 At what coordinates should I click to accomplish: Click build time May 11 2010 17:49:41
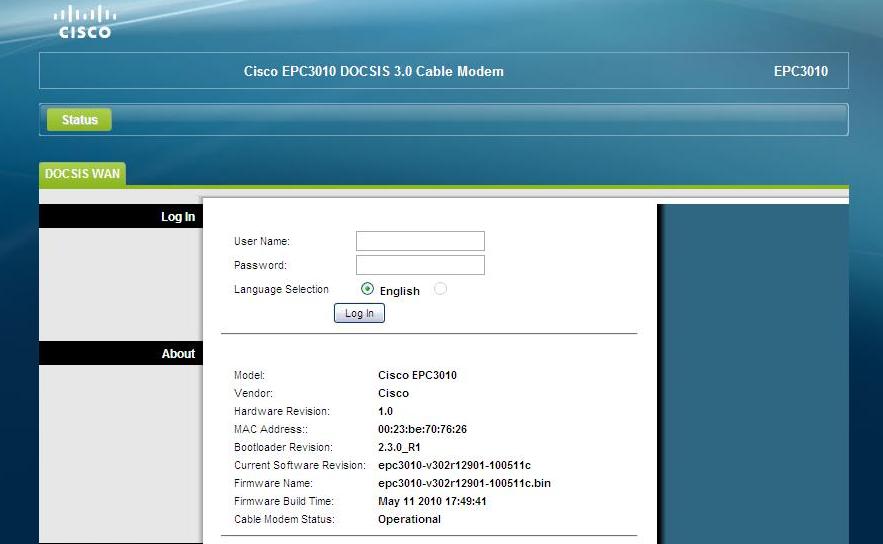[432, 501]
